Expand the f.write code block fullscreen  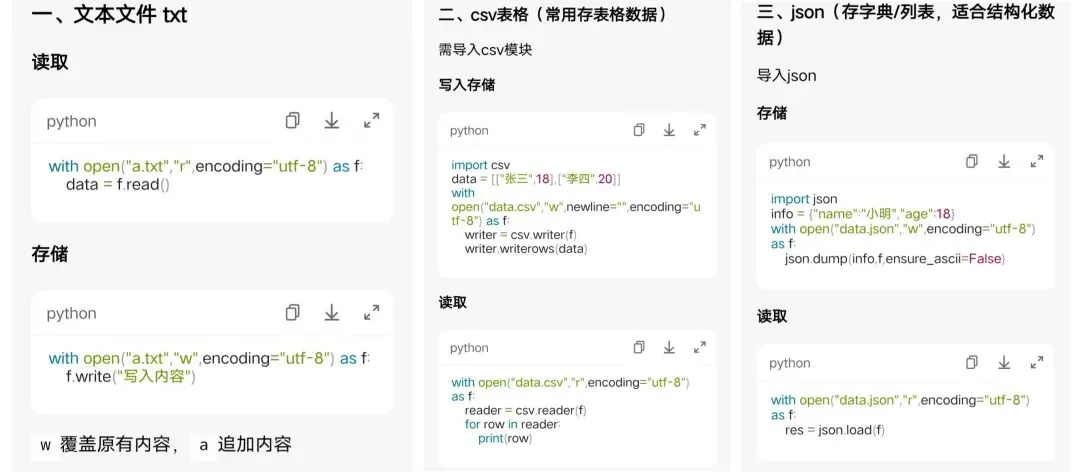click(371, 313)
